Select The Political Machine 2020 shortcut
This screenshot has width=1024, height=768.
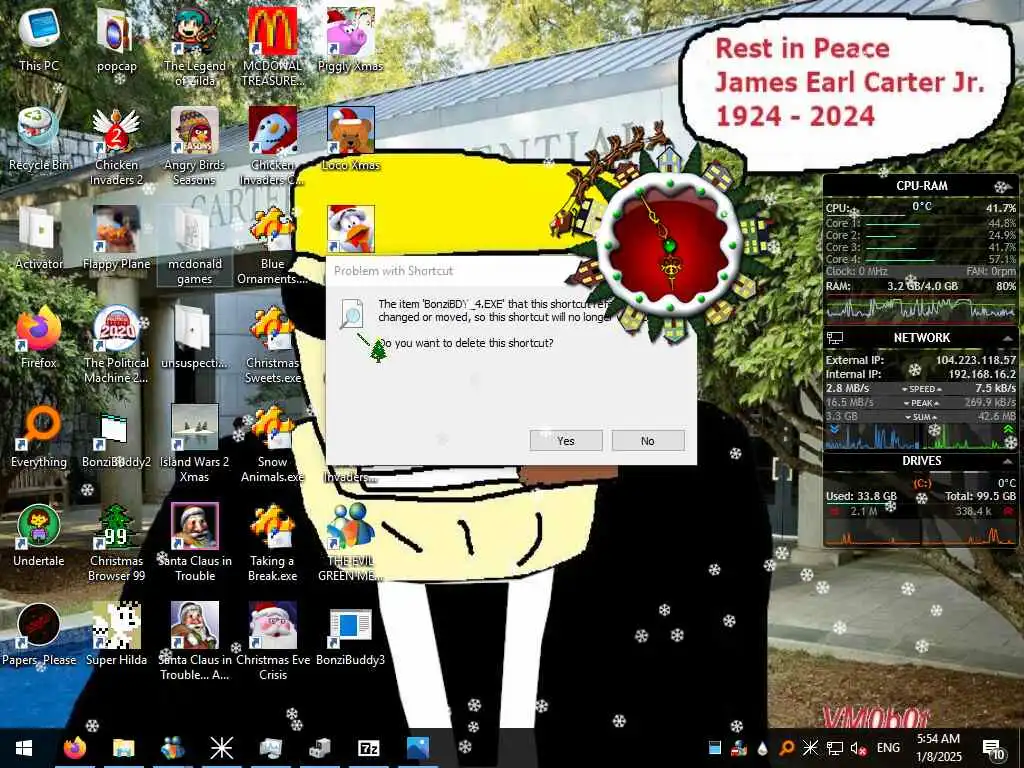point(116,344)
